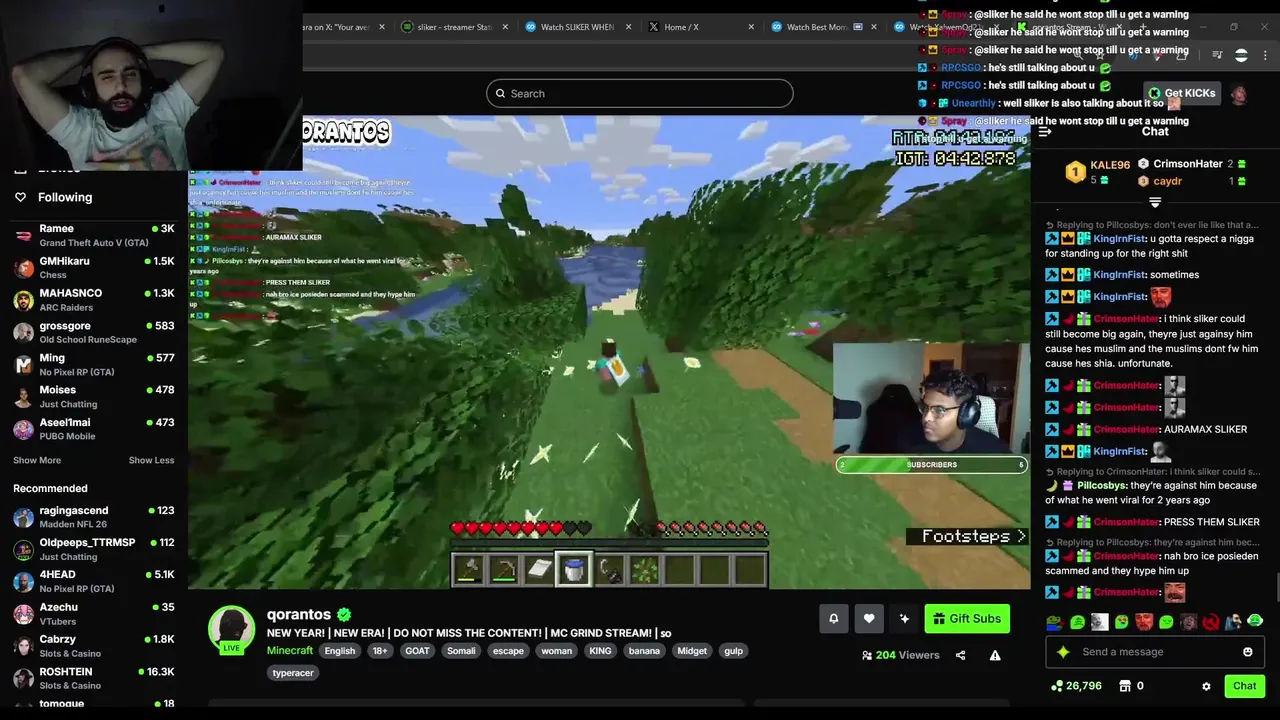Open Aseel'Imai PUBG Mobile channel
This screenshot has width=1280, height=720.
pos(94,429)
